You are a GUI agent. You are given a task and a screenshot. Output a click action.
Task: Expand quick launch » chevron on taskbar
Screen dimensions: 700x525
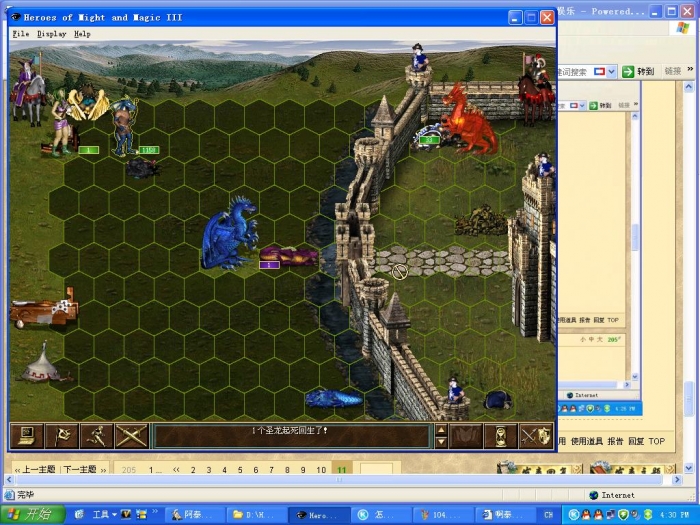click(155, 512)
